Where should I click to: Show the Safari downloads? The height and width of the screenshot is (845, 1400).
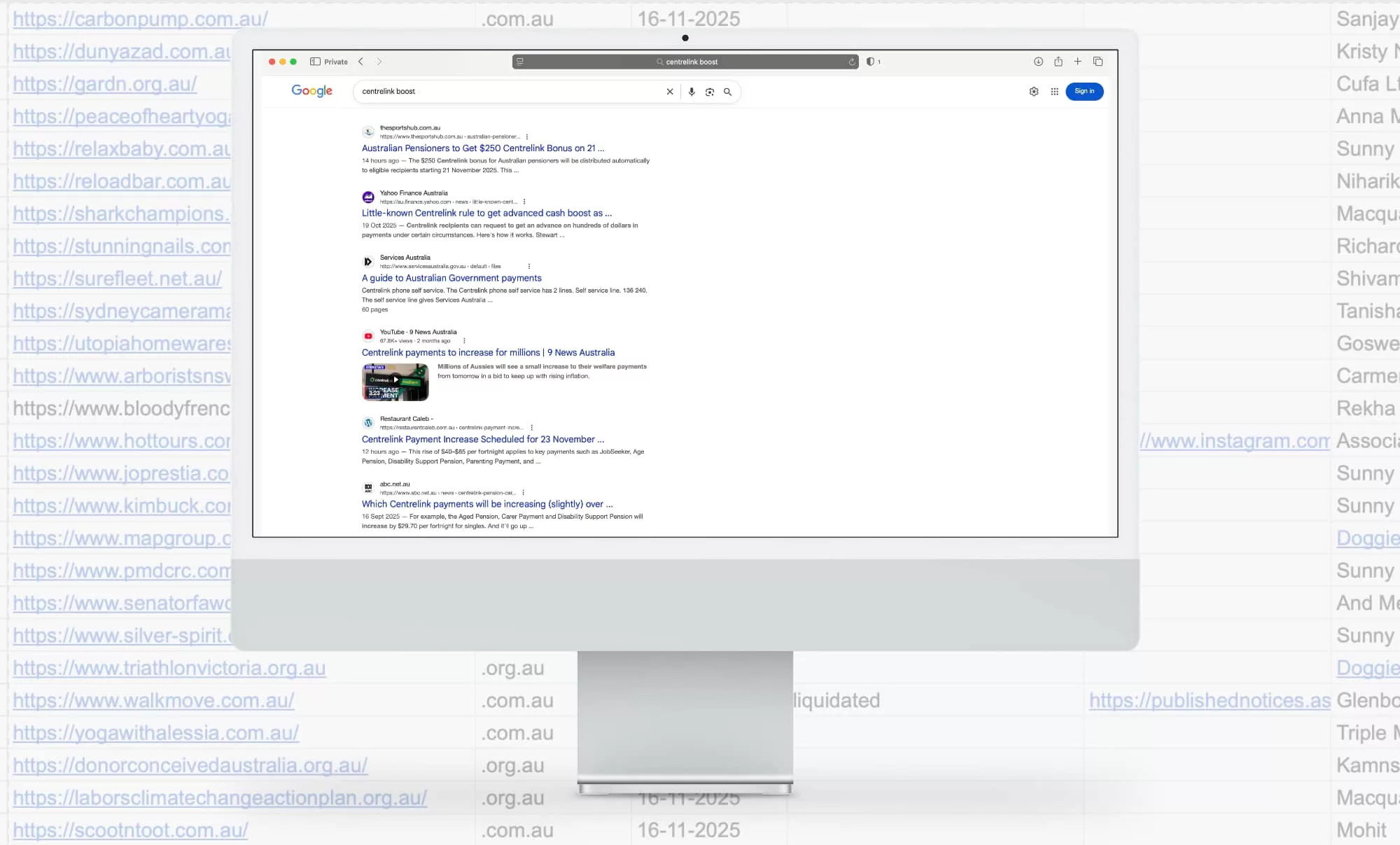tap(1038, 62)
